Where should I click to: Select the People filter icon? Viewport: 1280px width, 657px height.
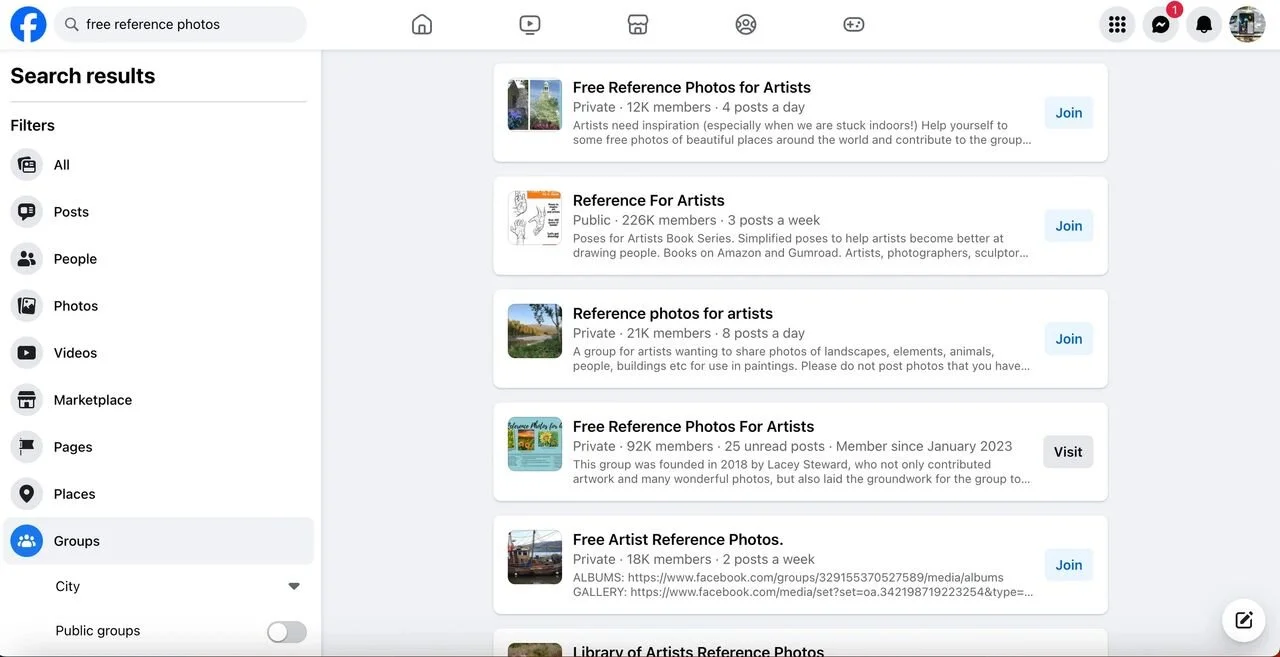click(27, 259)
